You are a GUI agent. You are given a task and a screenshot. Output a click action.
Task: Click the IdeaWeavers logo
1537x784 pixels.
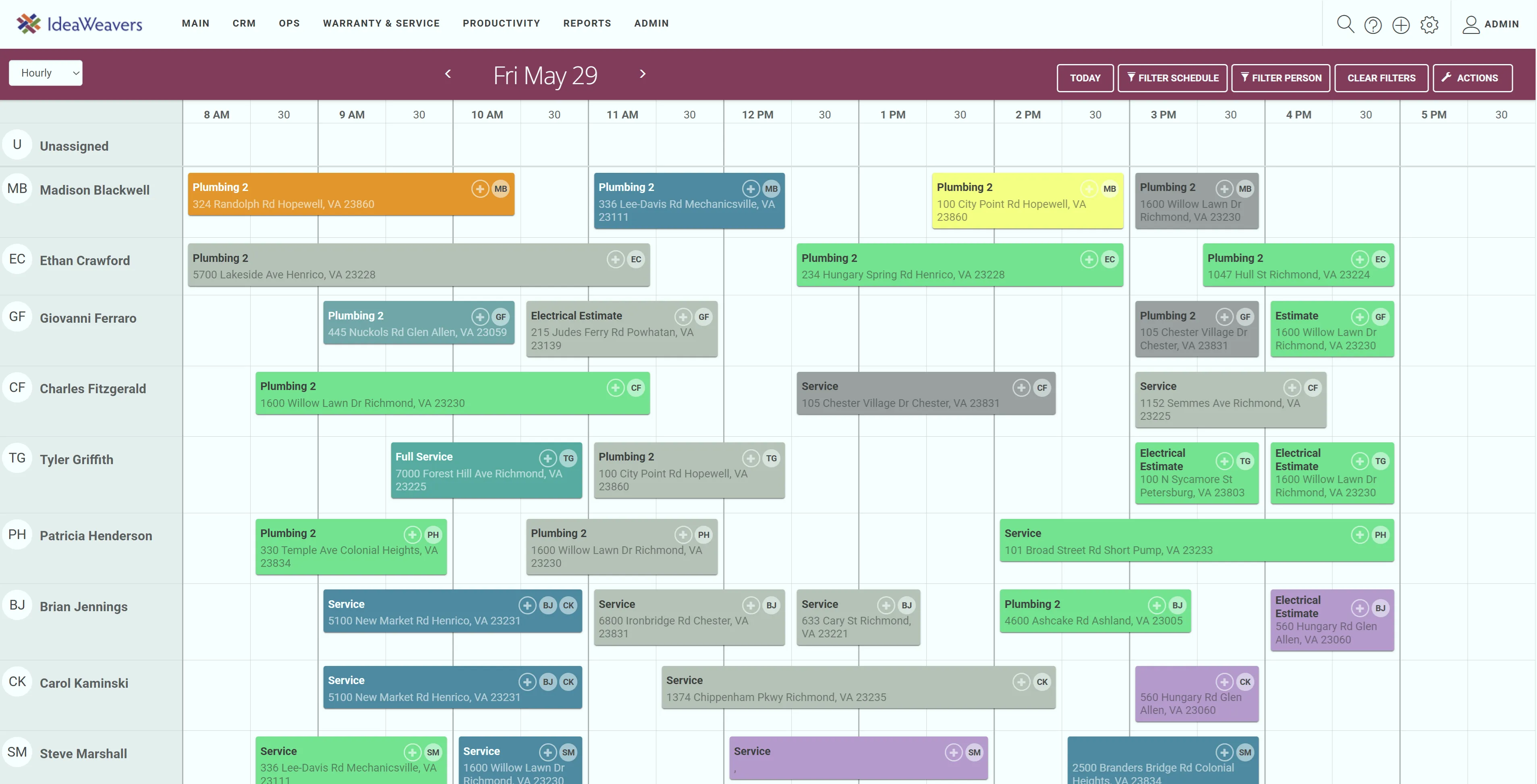click(79, 24)
